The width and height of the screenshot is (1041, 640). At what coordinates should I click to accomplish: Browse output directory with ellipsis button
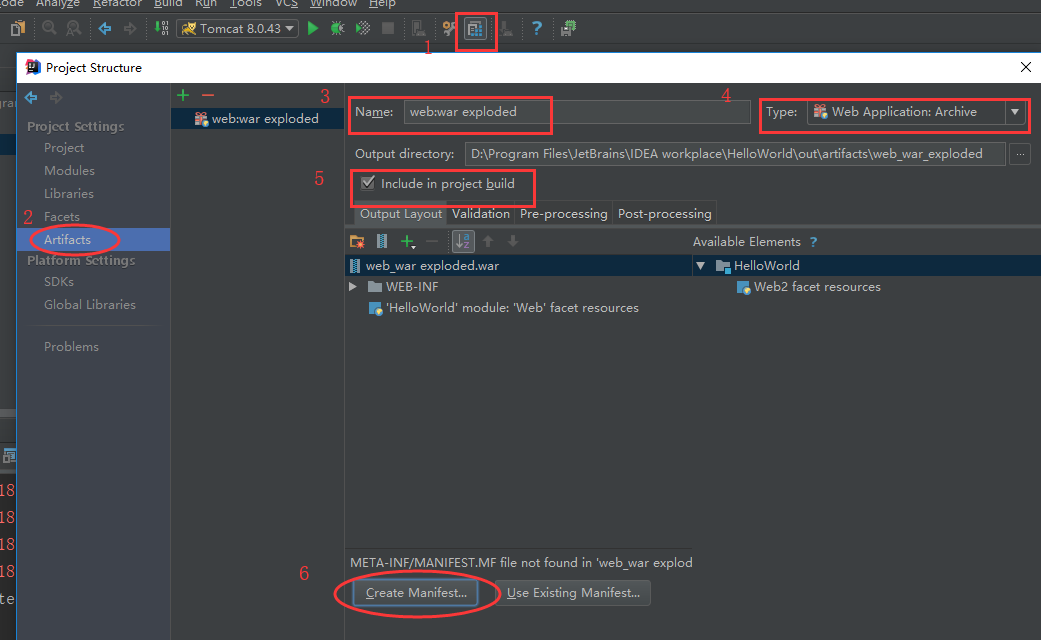[1020, 154]
